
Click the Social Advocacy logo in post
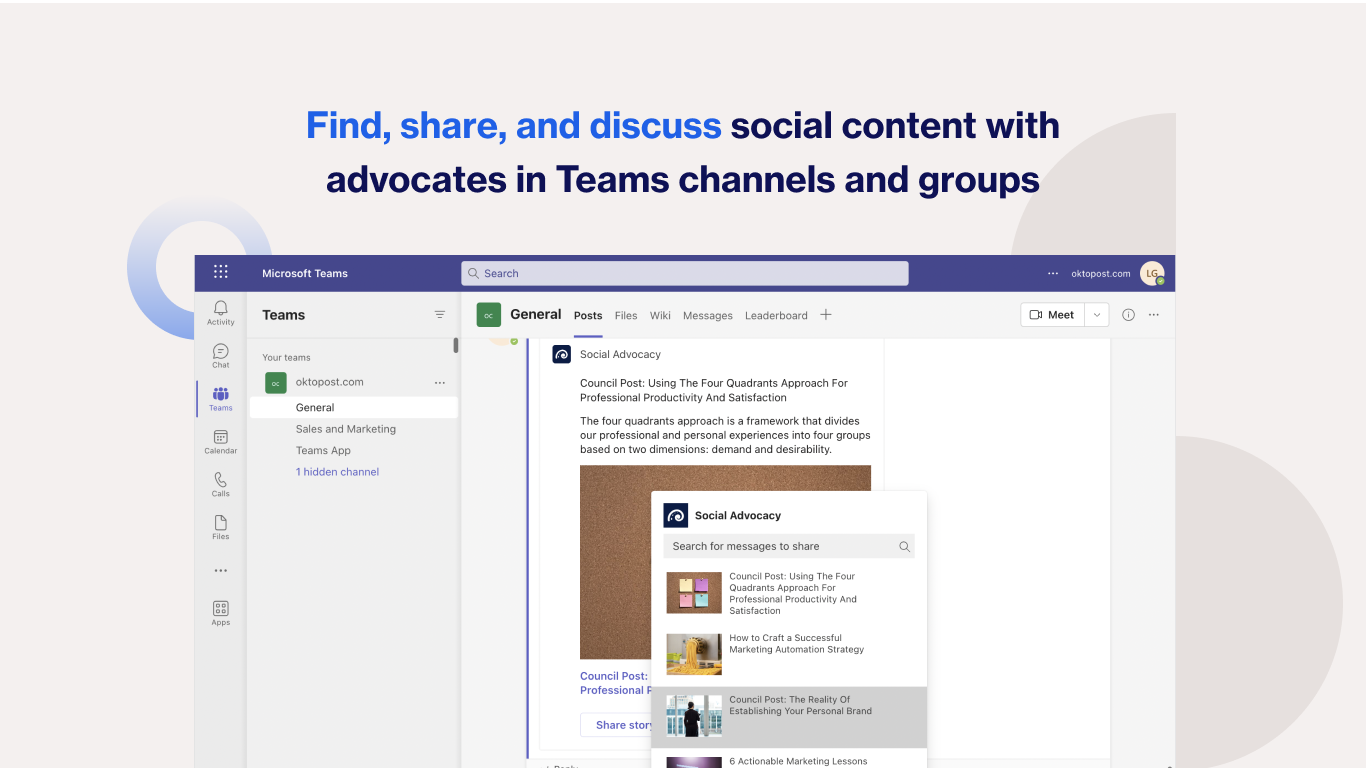pos(562,354)
